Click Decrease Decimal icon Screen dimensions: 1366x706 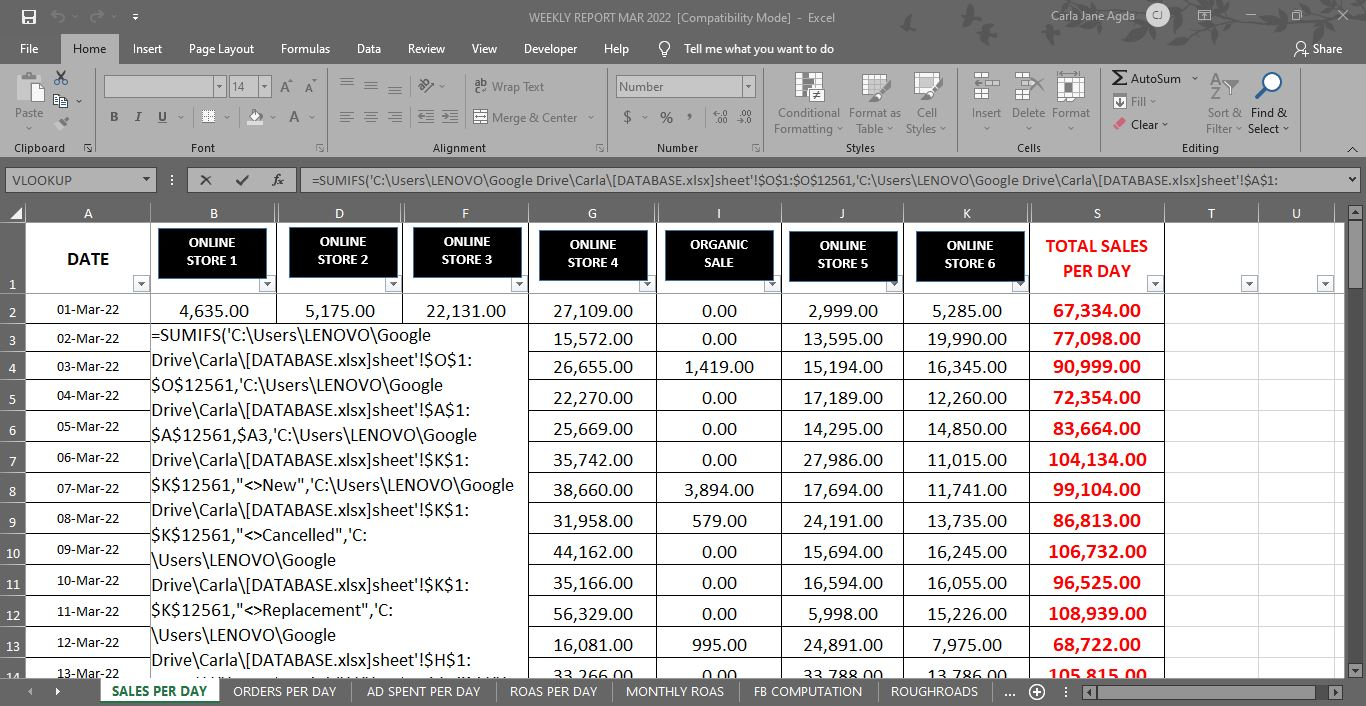click(x=744, y=117)
